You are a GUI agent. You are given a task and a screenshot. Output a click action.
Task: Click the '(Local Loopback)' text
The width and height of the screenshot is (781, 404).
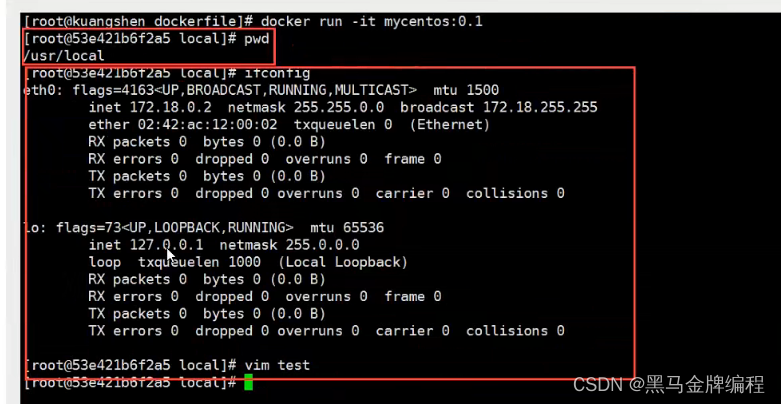(343, 262)
